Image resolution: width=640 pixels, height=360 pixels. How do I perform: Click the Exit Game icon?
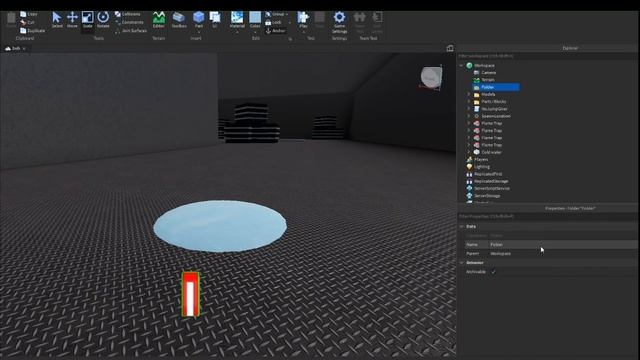tap(377, 17)
